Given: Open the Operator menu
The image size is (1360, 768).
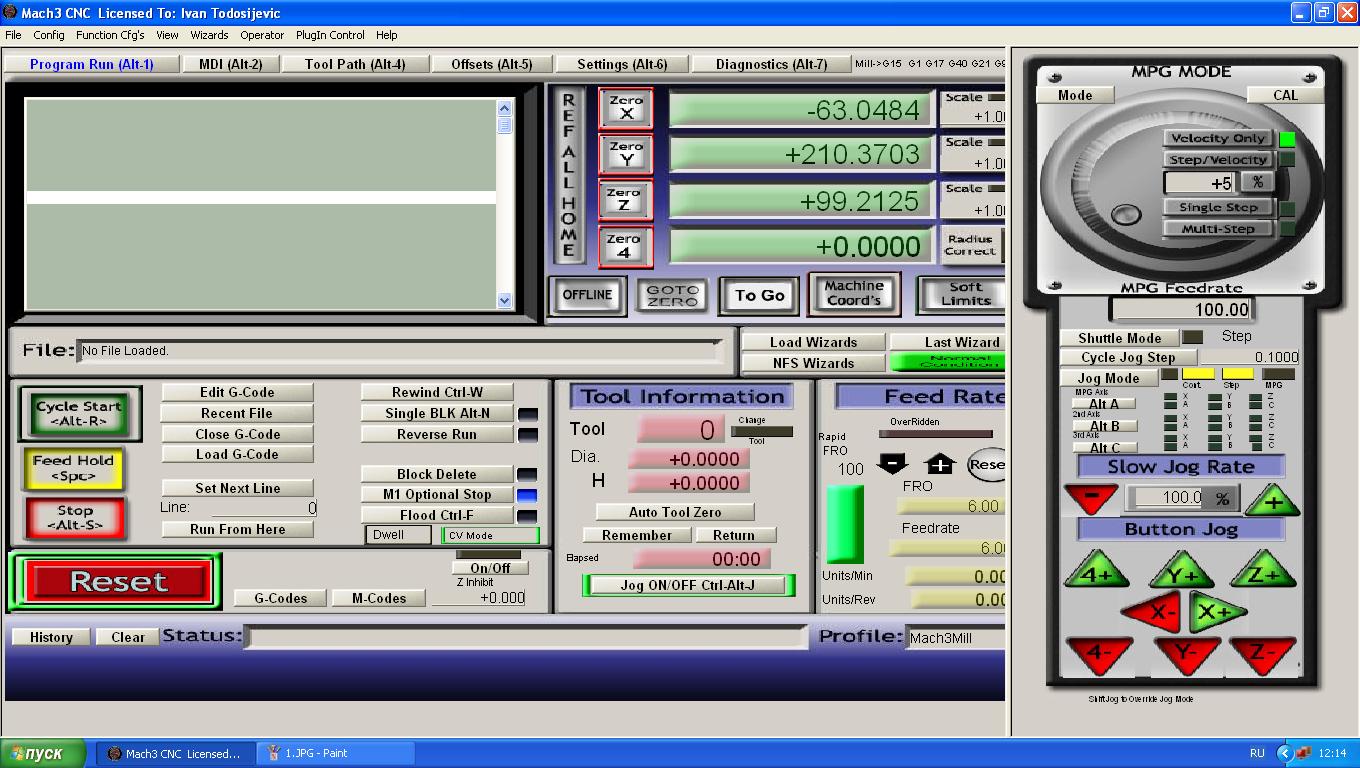Looking at the screenshot, I should coord(262,35).
